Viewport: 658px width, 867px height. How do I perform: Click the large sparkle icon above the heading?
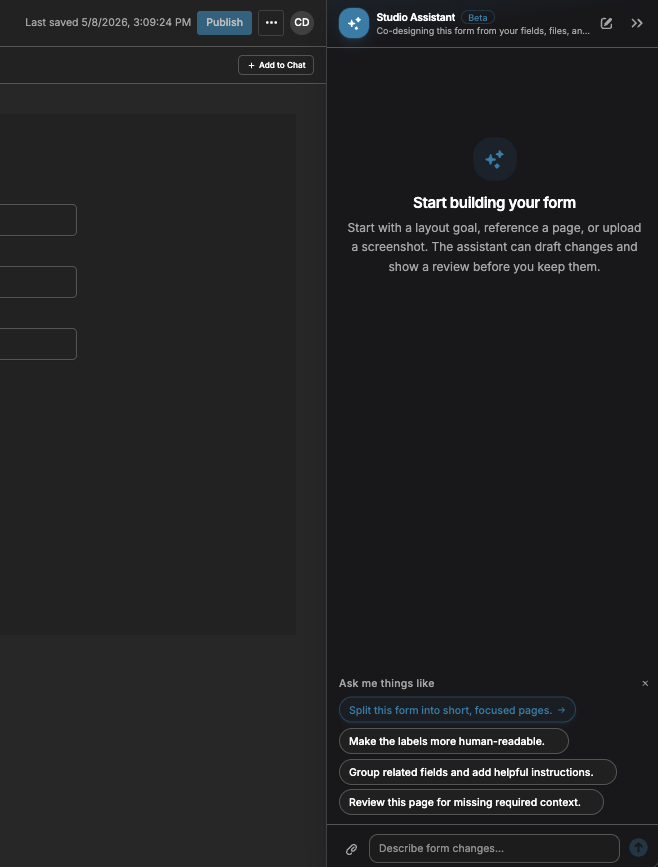tap(495, 159)
